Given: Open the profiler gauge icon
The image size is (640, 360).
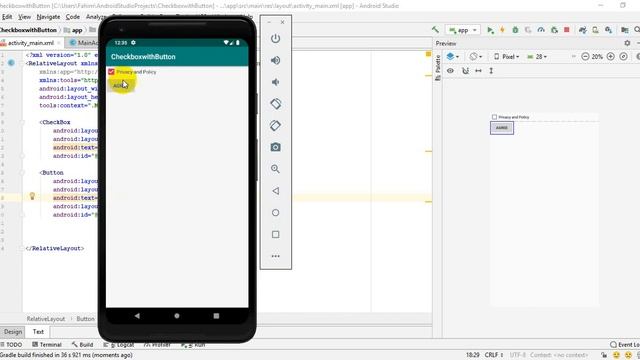Looking at the screenshot, I should [x=541, y=30].
